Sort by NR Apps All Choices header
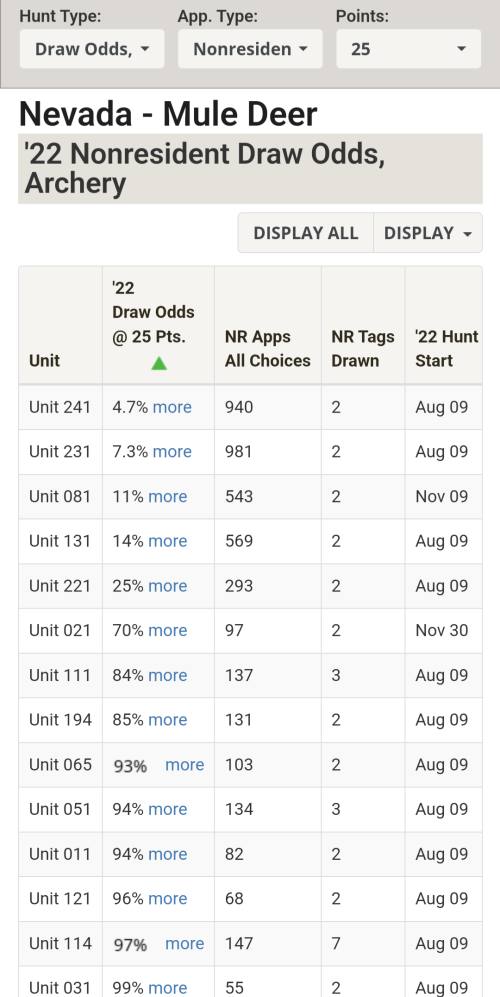Viewport: 500px width, 997px height. click(268, 348)
